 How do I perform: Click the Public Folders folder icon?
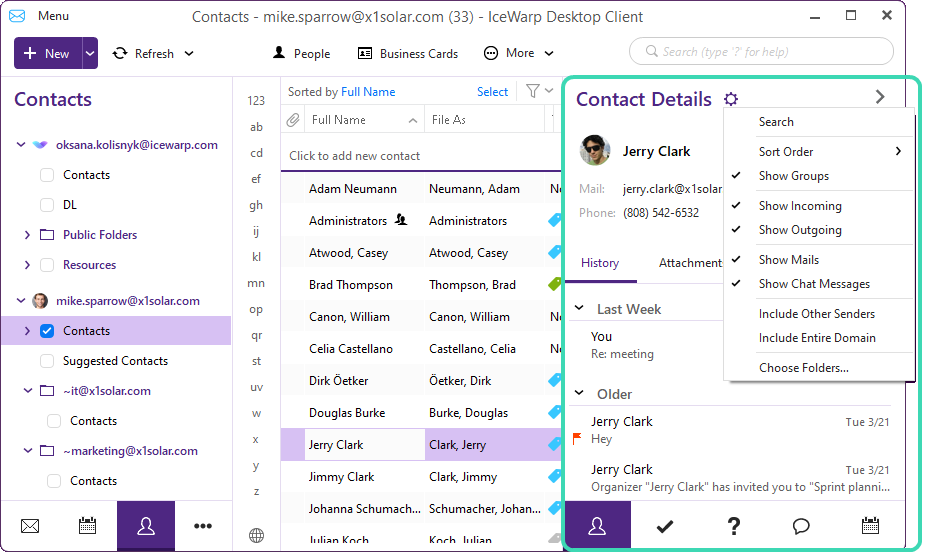[47, 235]
